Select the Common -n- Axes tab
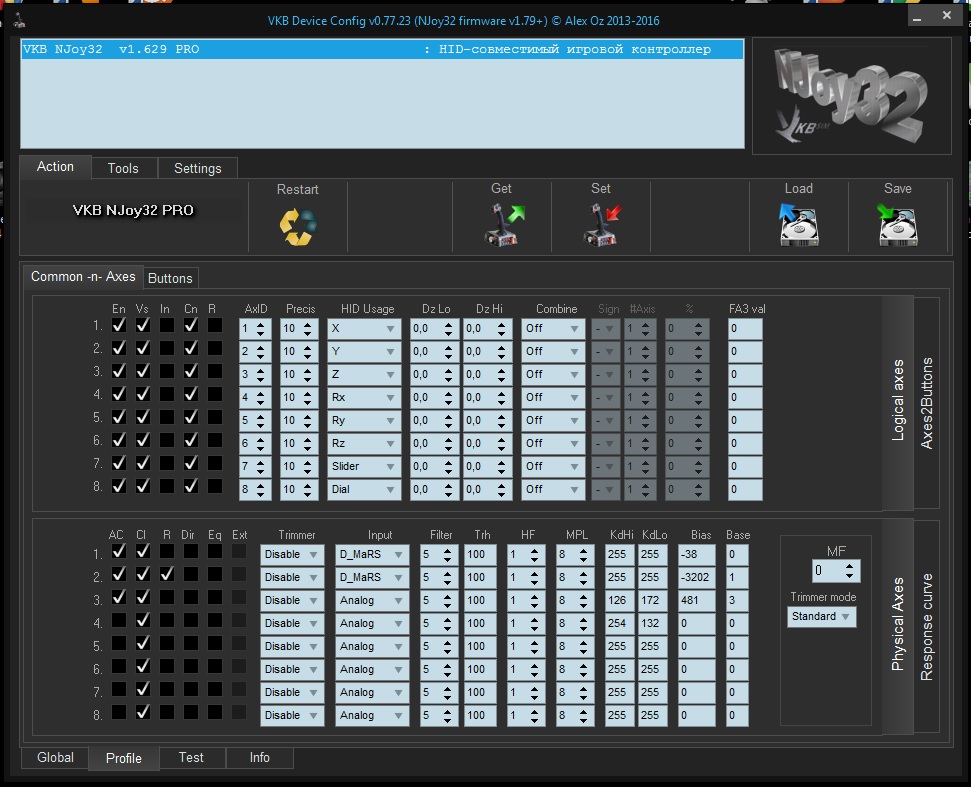Image resolution: width=971 pixels, height=787 pixels. coord(83,277)
